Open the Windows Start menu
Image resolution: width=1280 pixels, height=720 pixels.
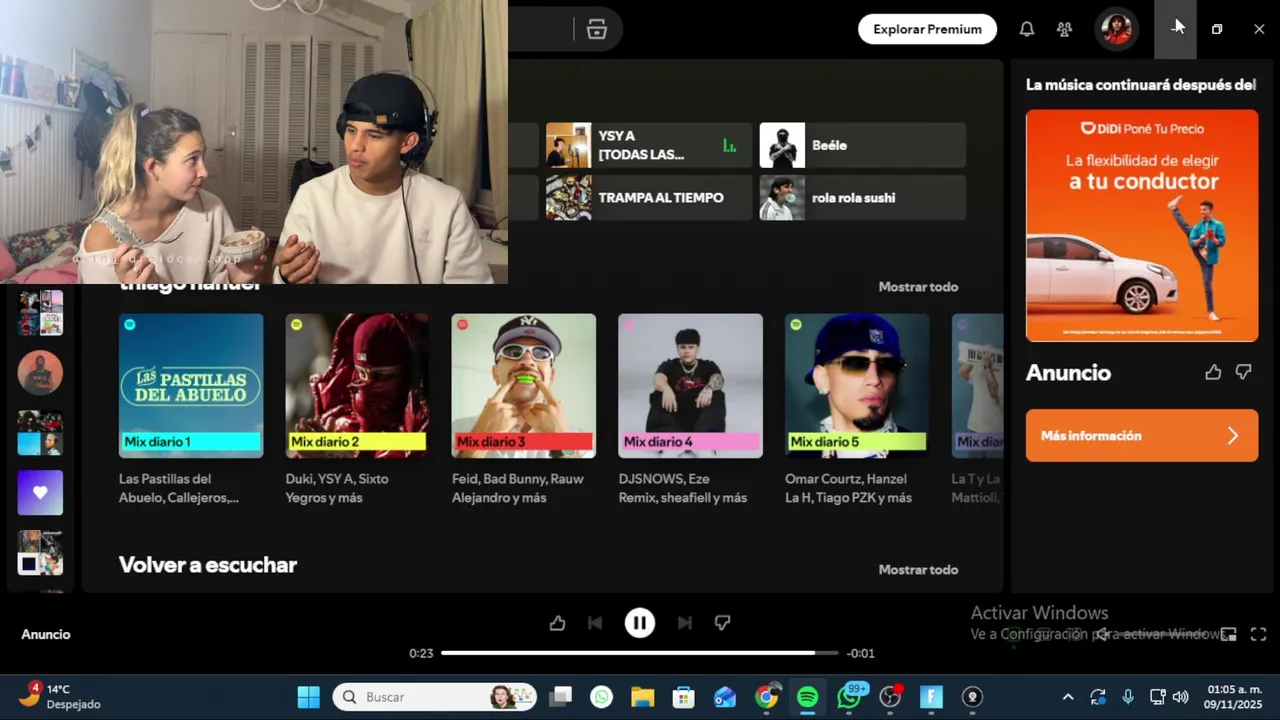point(309,697)
